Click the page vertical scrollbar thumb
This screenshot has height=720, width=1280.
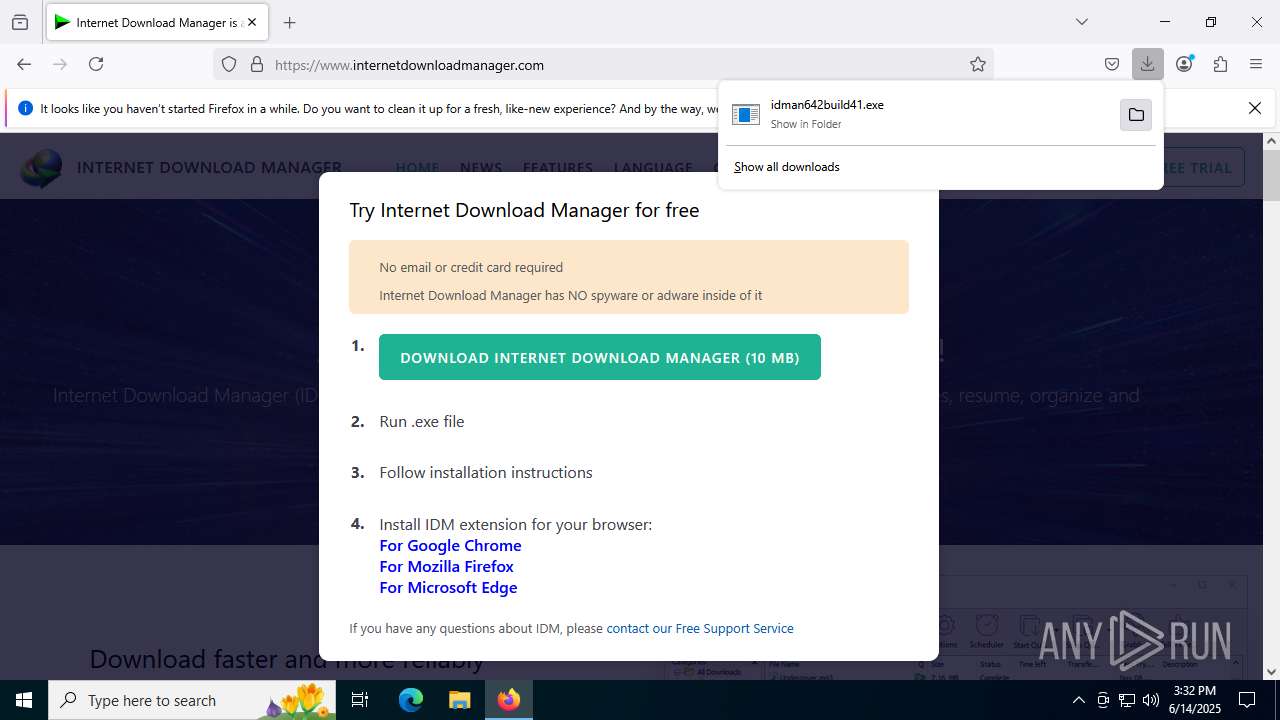coord(1271,176)
